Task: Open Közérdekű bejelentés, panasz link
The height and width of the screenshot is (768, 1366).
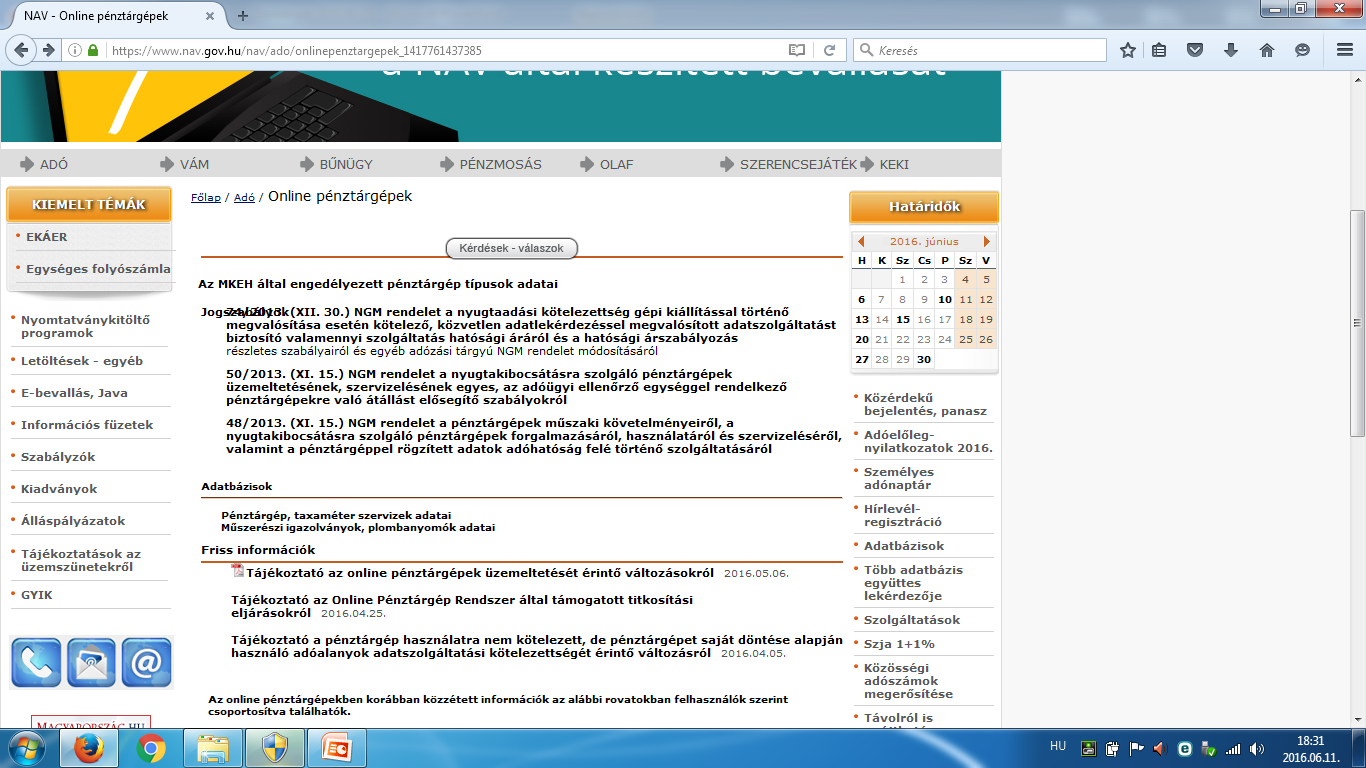Action: point(925,404)
